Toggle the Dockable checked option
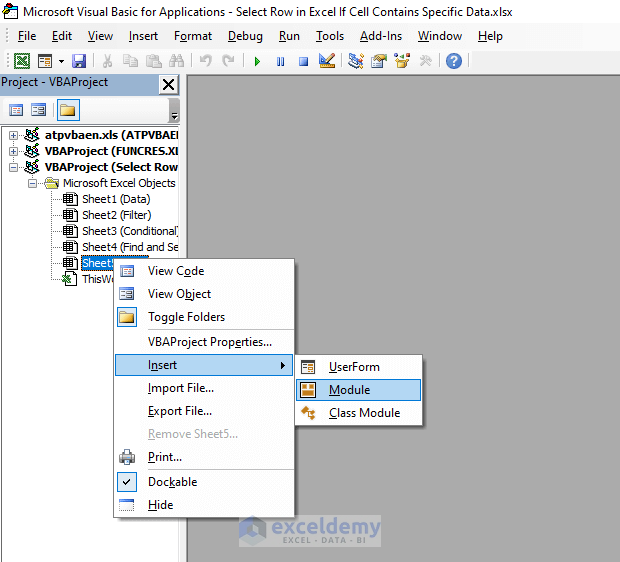This screenshot has width=620, height=562. [x=204, y=482]
